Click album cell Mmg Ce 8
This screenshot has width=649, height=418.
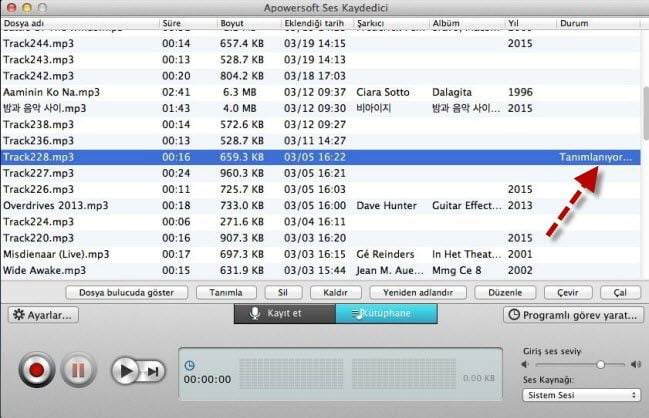[x=457, y=271]
